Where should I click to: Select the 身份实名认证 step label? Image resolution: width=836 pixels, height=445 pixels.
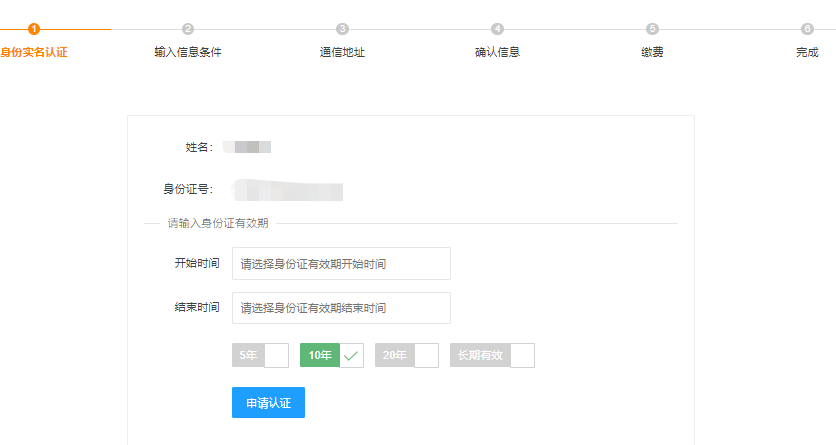(34, 52)
